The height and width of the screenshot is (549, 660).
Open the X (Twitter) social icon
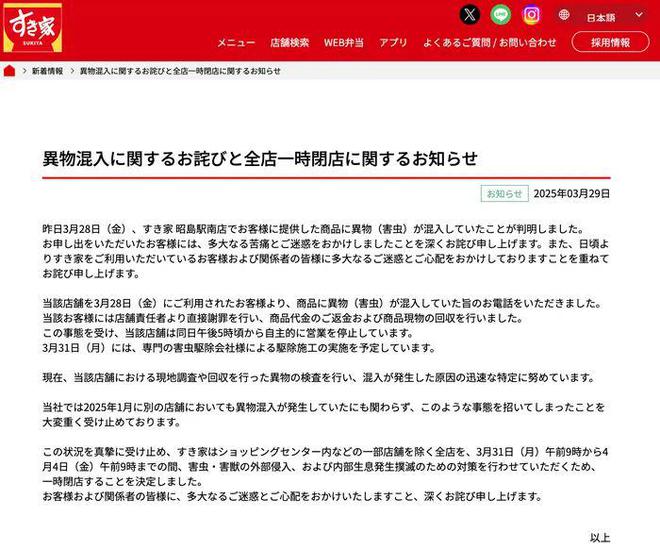[x=469, y=15]
